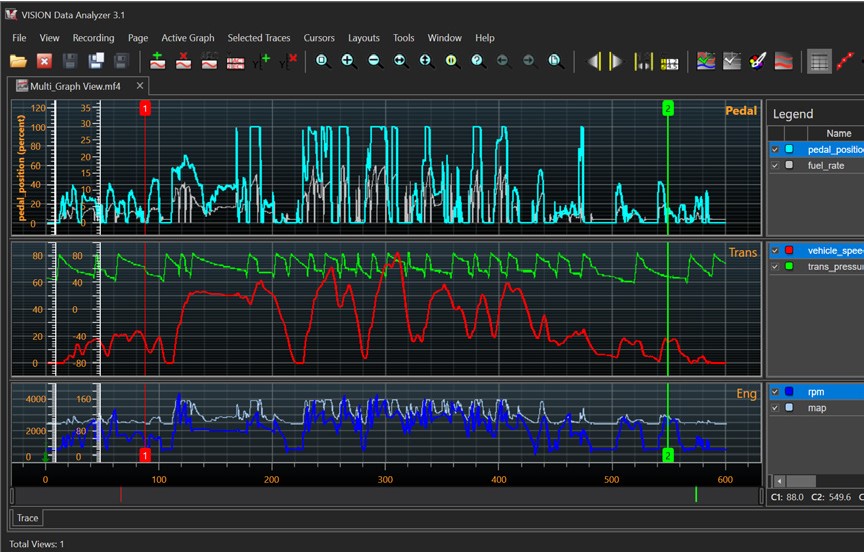Click the green cursor 2 marker at top
Image resolution: width=864 pixels, height=552 pixels.
coord(668,107)
